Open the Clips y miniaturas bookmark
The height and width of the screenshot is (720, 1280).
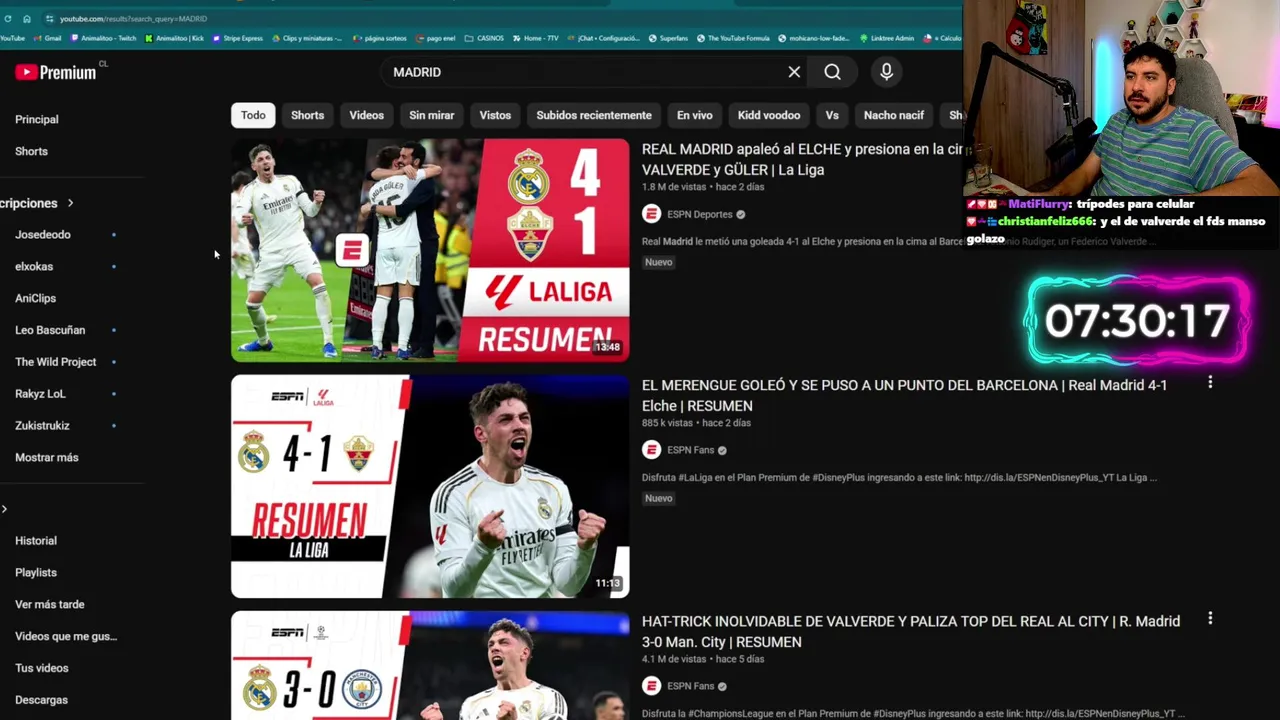click(x=307, y=38)
